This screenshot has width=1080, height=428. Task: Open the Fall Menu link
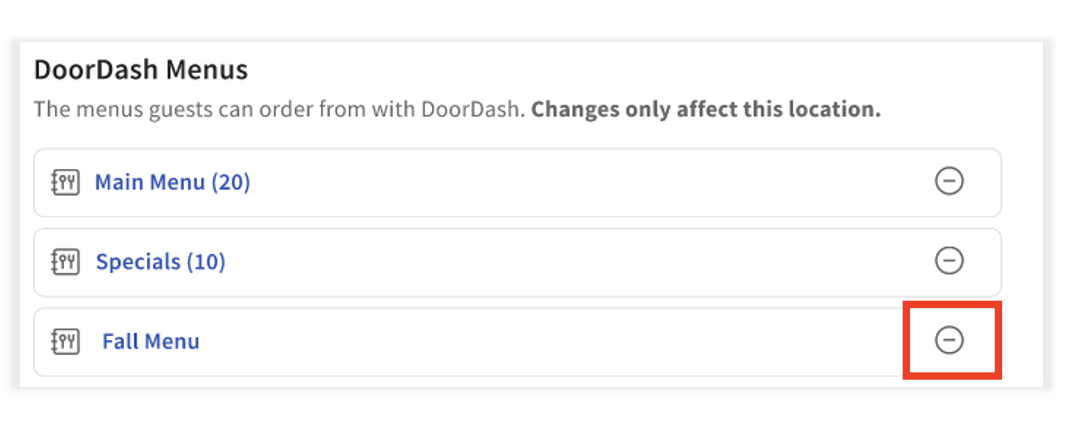(x=150, y=341)
